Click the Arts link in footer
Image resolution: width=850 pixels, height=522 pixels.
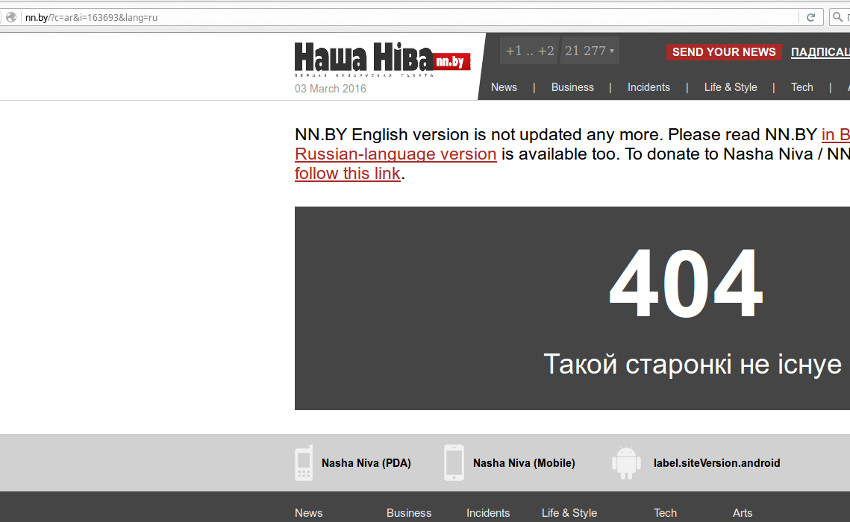point(742,513)
